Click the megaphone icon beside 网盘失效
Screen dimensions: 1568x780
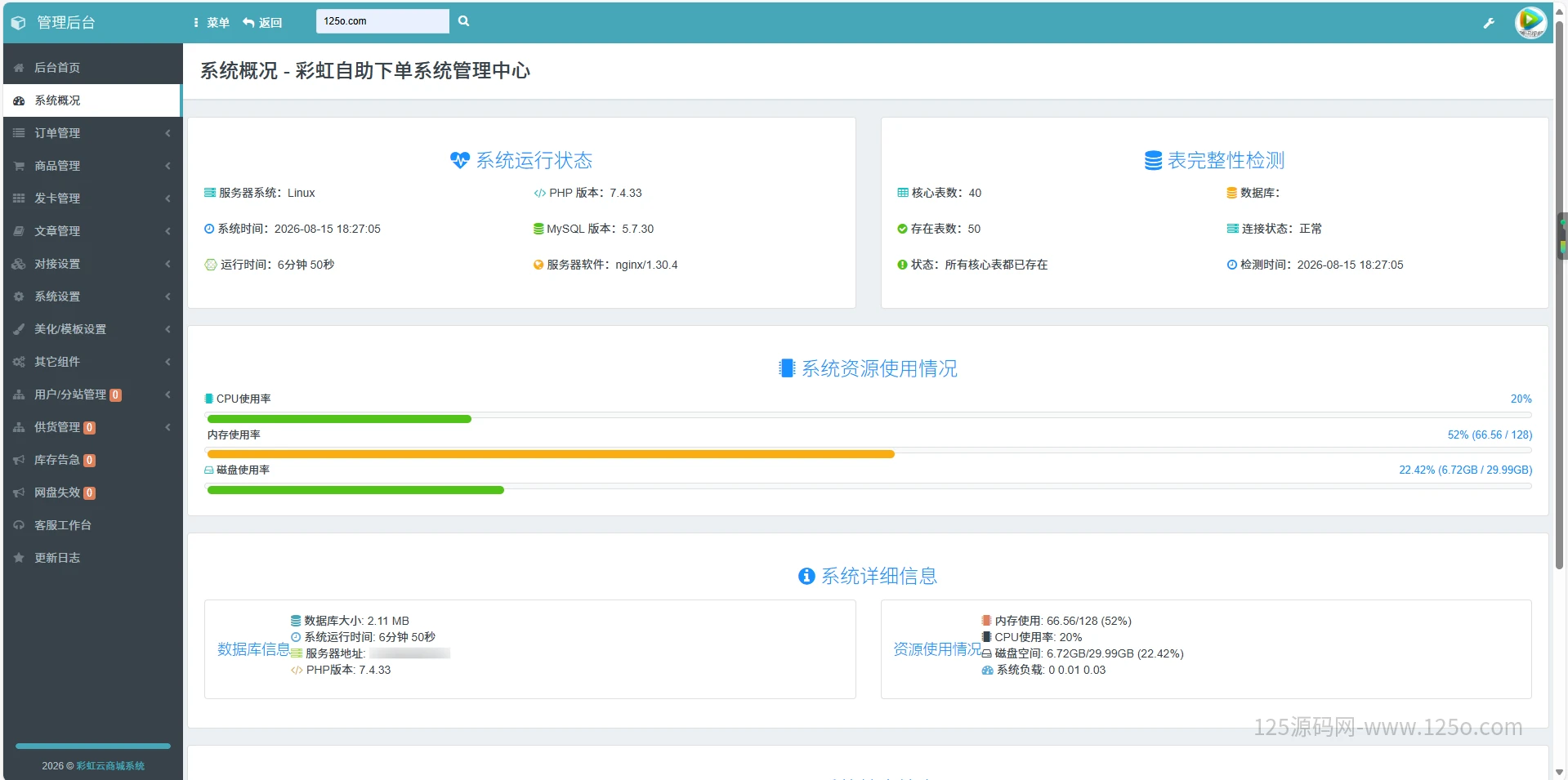click(x=19, y=493)
